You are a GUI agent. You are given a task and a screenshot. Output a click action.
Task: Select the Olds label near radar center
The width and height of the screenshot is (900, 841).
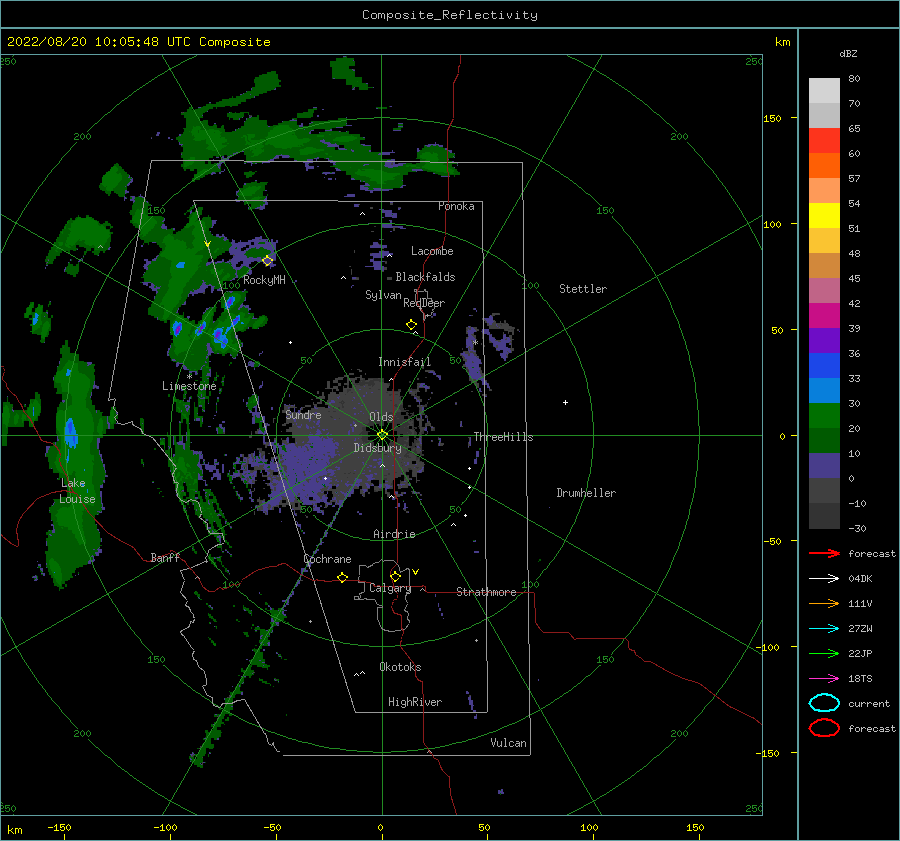tap(381, 417)
